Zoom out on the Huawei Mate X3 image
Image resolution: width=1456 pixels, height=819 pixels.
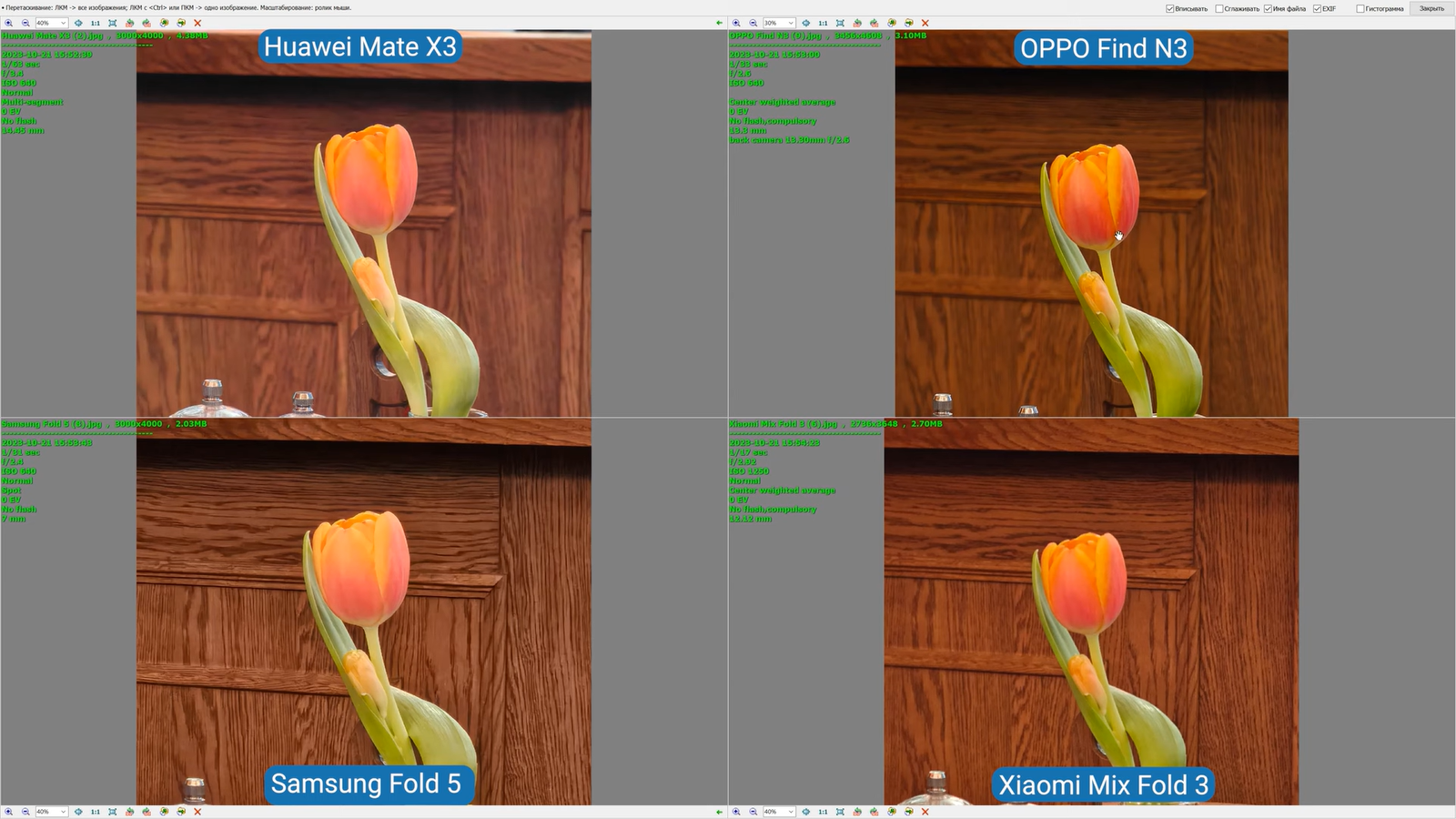[x=25, y=23]
